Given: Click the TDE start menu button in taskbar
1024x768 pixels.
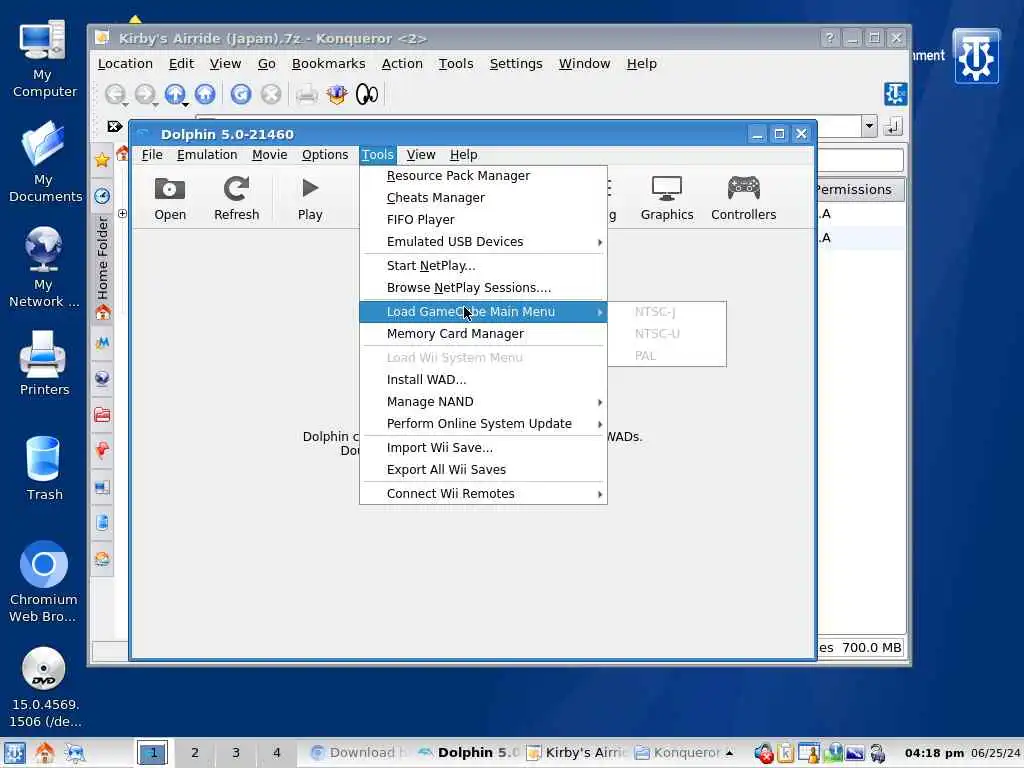Looking at the screenshot, I should (x=14, y=753).
